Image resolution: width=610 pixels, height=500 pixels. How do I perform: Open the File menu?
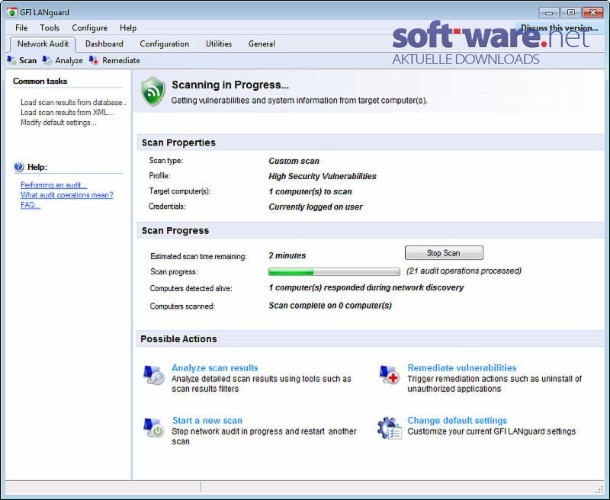point(21,28)
